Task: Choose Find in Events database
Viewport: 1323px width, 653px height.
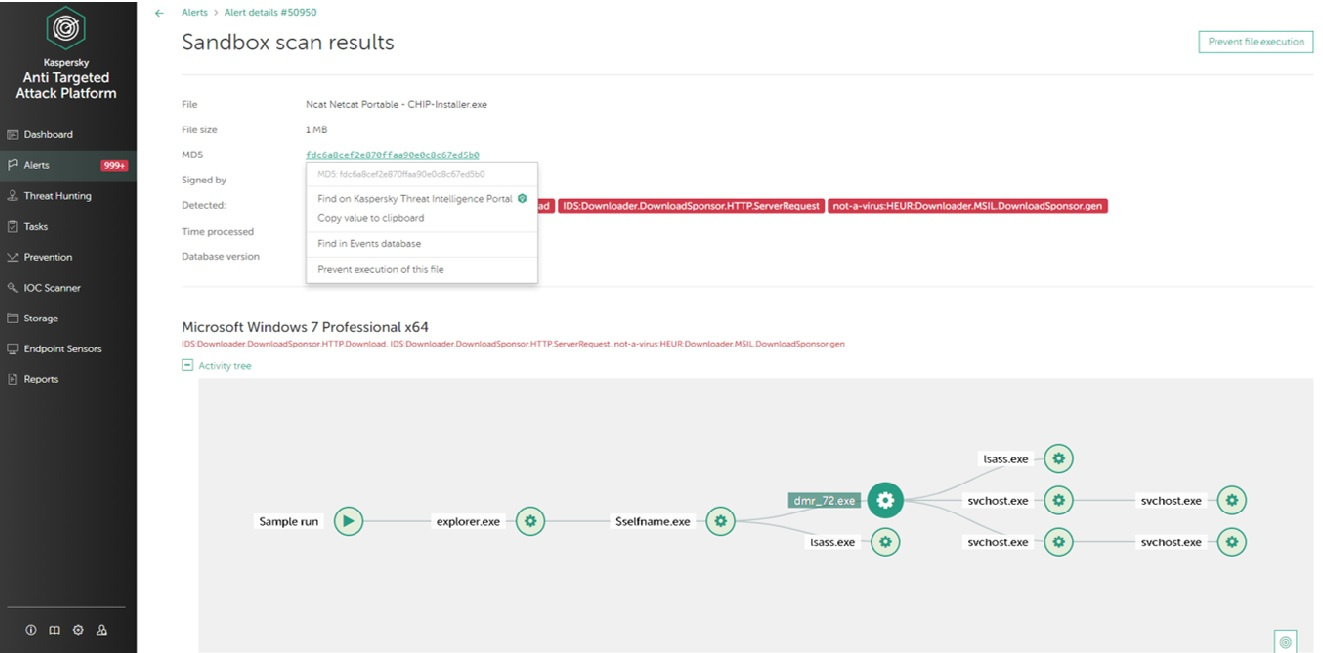Action: click(x=369, y=244)
